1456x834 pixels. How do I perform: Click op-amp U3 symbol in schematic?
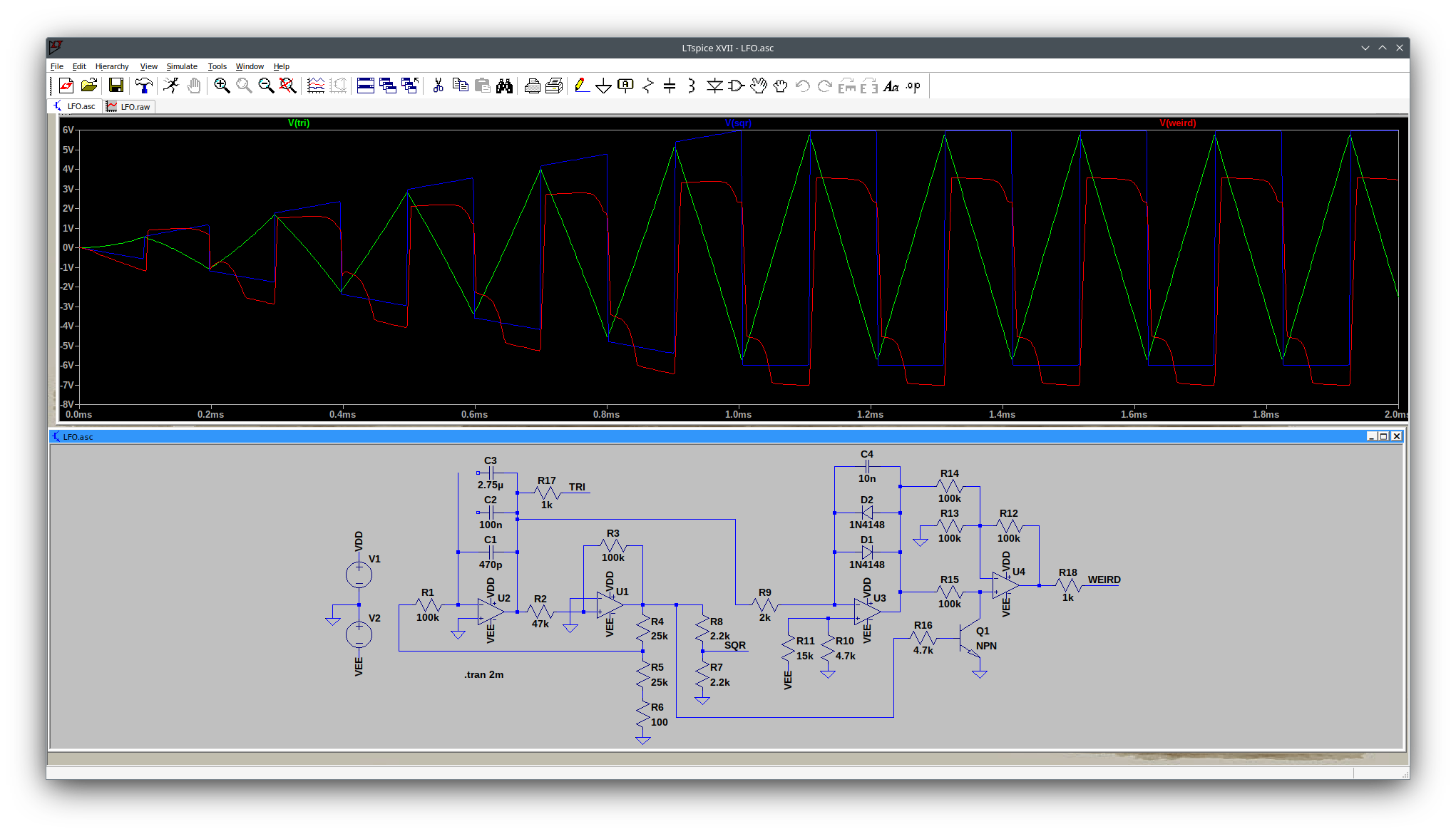coord(867,611)
